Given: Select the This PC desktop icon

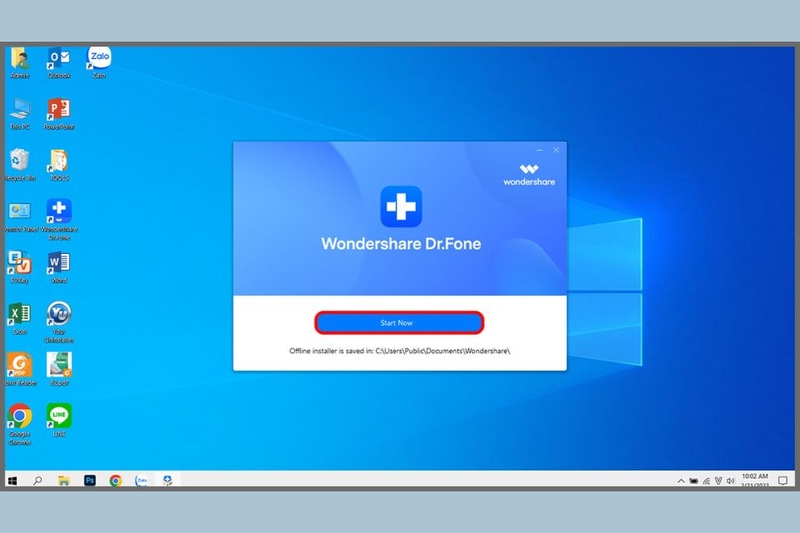Looking at the screenshot, I should click(x=20, y=114).
